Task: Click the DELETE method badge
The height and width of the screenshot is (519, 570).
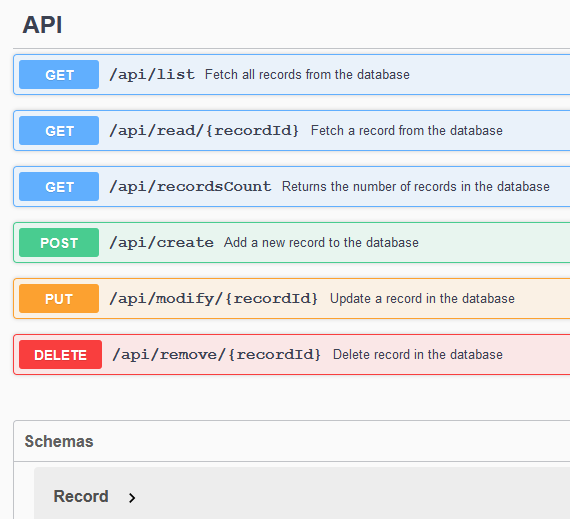Action: (60, 354)
